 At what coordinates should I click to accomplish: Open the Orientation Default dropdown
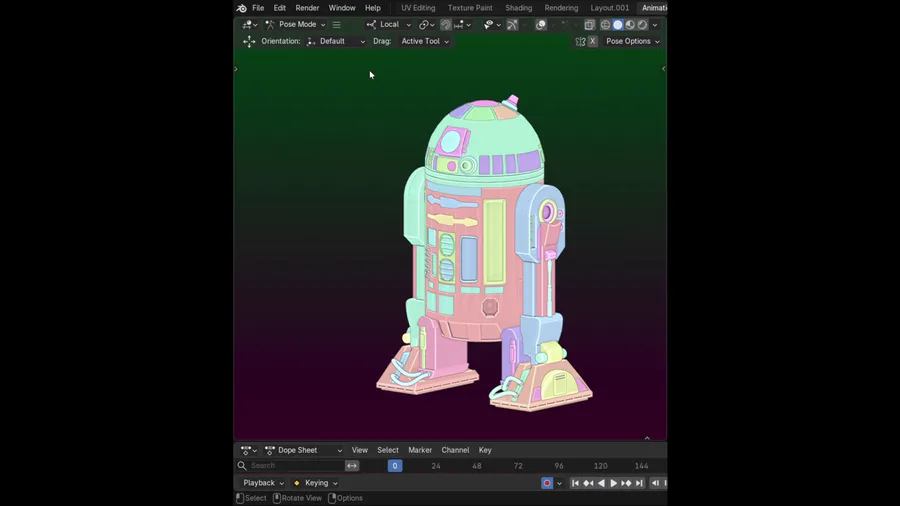pos(336,41)
